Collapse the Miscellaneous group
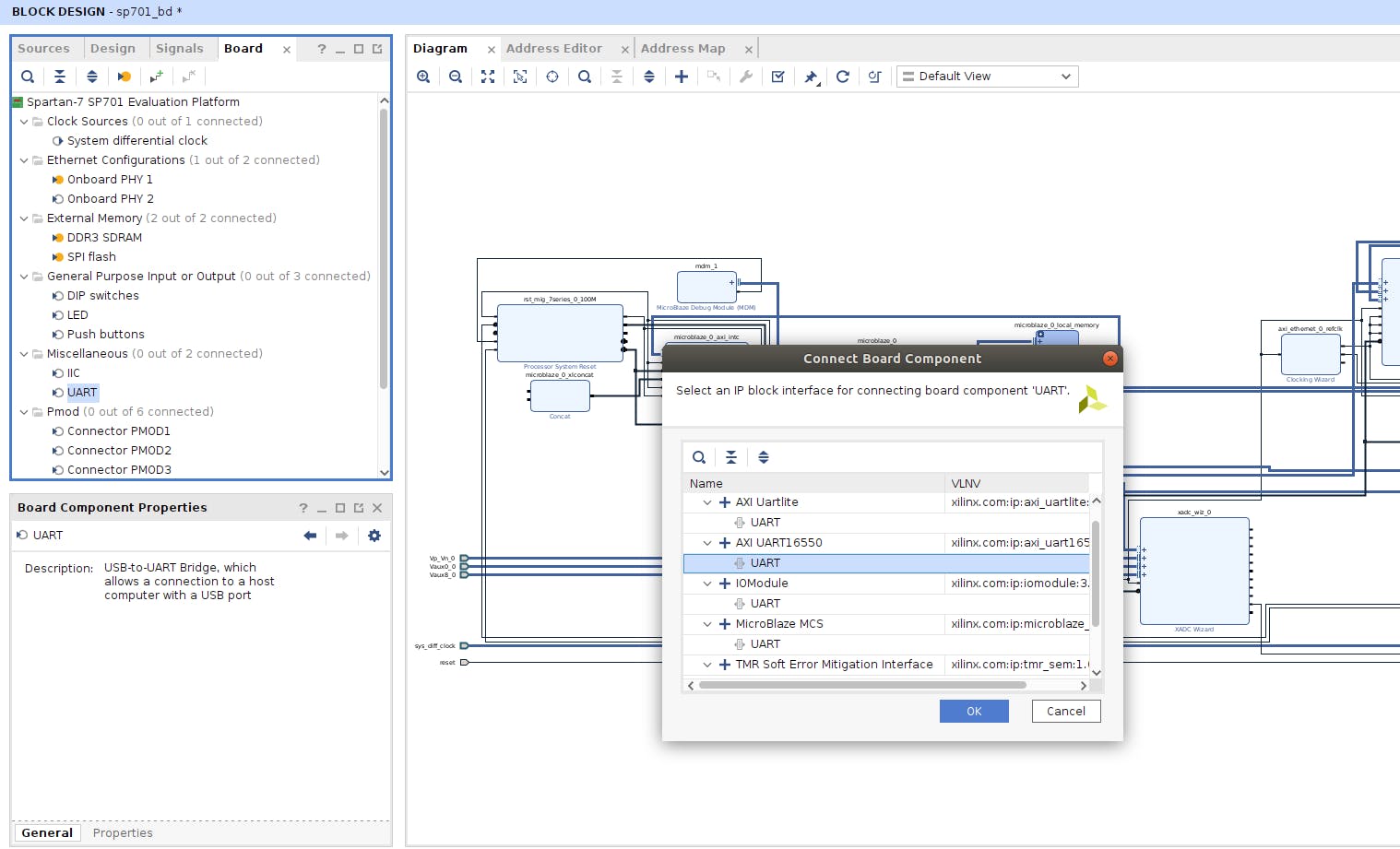The width and height of the screenshot is (1400, 849). pos(24,354)
